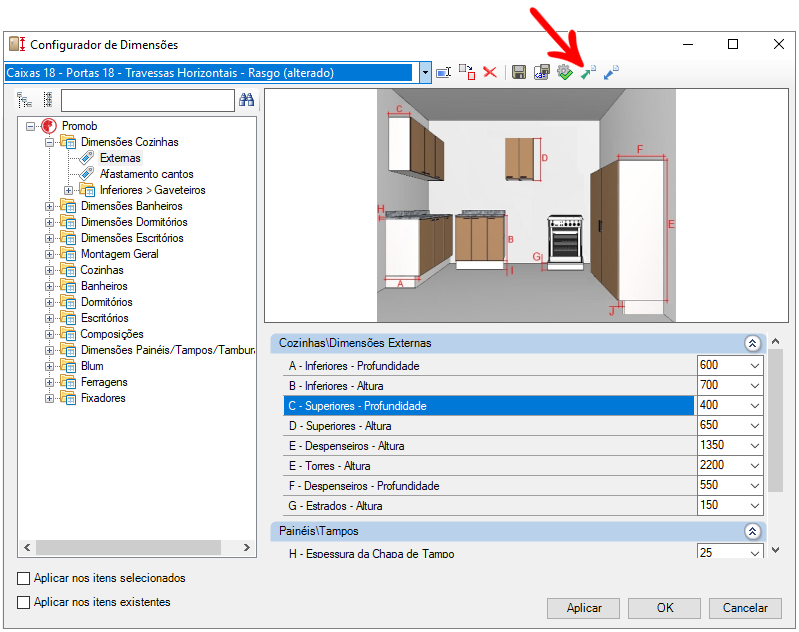Click the blue arrow import icon

[x=611, y=72]
